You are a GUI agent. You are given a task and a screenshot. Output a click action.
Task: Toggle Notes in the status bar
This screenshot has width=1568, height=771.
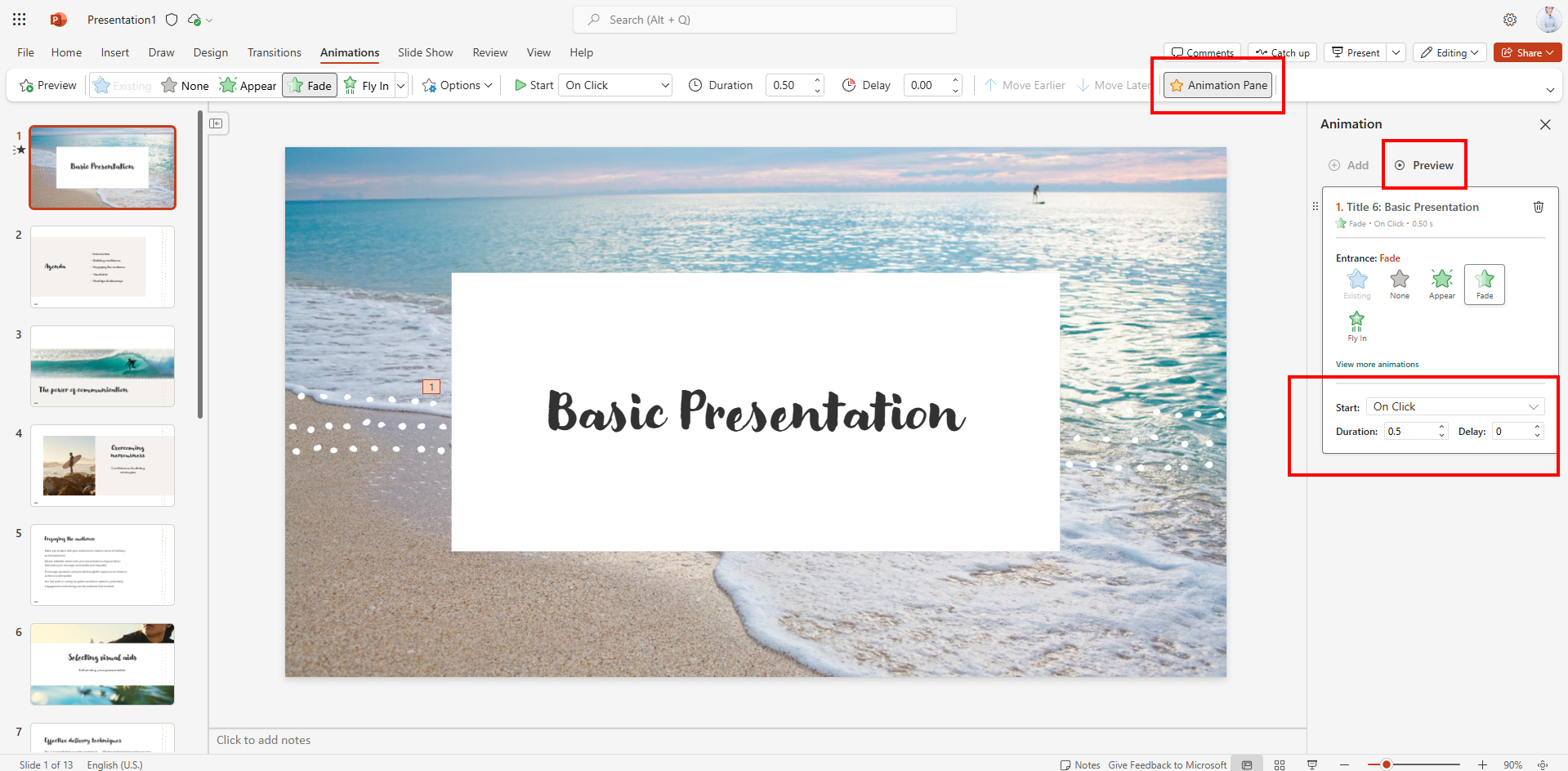coord(1080,764)
